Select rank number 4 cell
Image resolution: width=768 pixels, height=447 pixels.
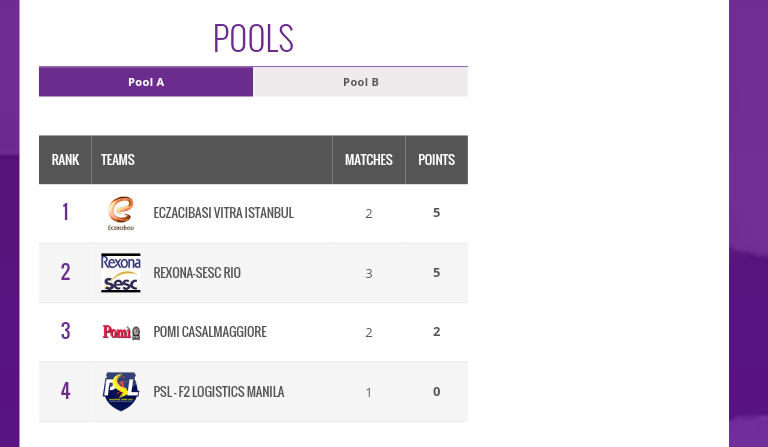65,391
